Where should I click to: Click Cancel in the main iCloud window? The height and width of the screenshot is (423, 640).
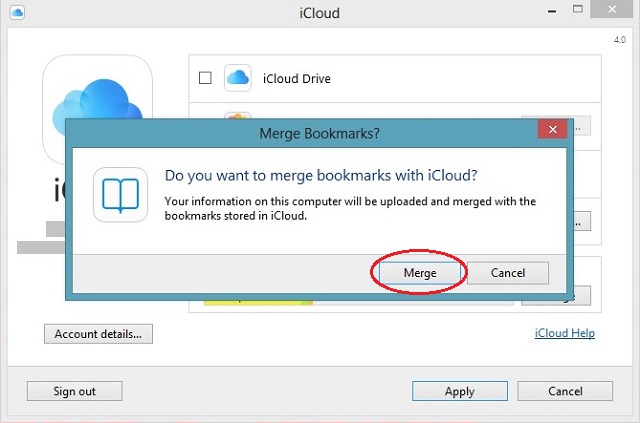point(565,391)
